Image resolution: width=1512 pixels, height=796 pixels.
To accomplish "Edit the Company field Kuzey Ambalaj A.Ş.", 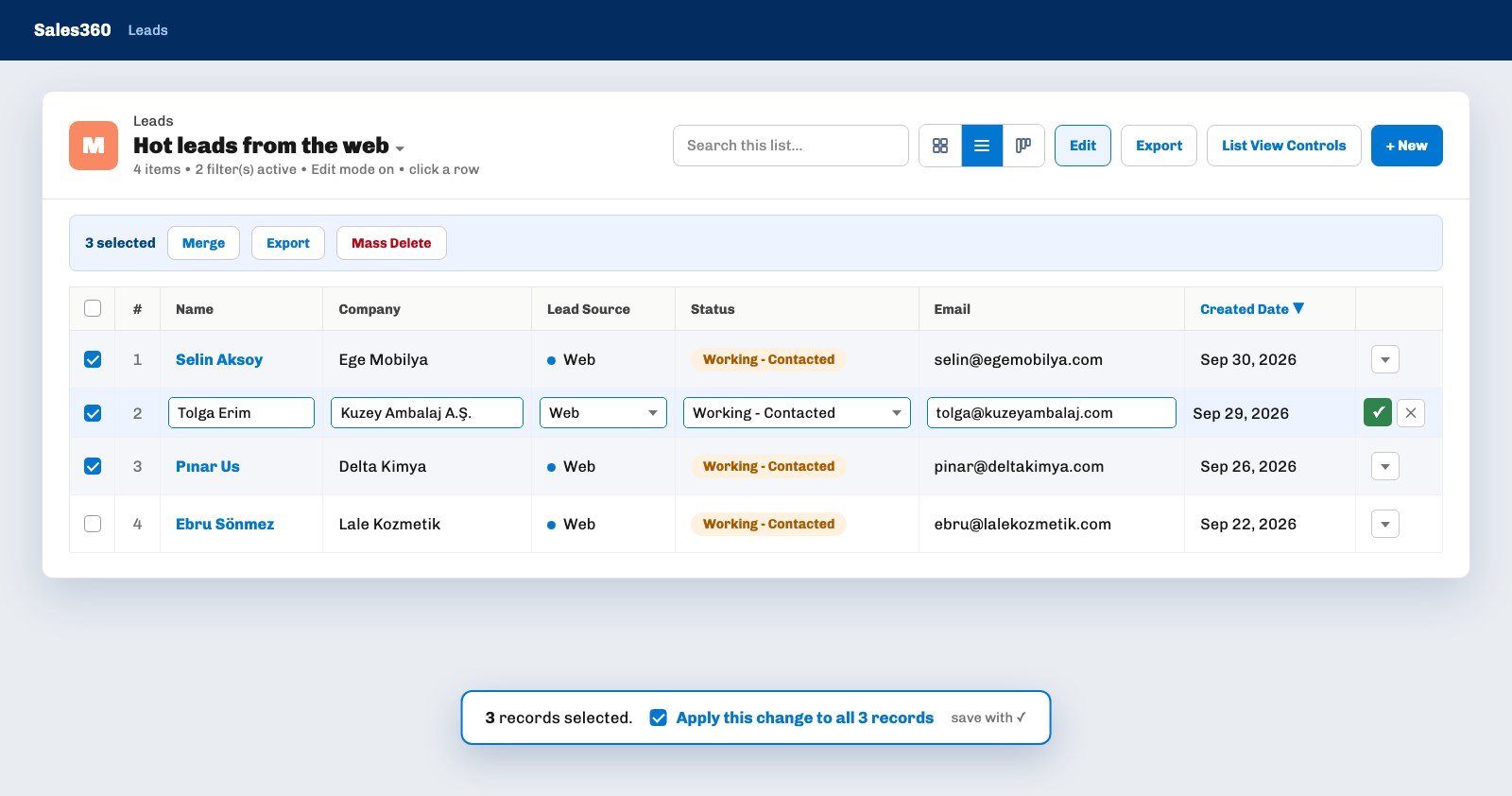I will click(x=427, y=413).
